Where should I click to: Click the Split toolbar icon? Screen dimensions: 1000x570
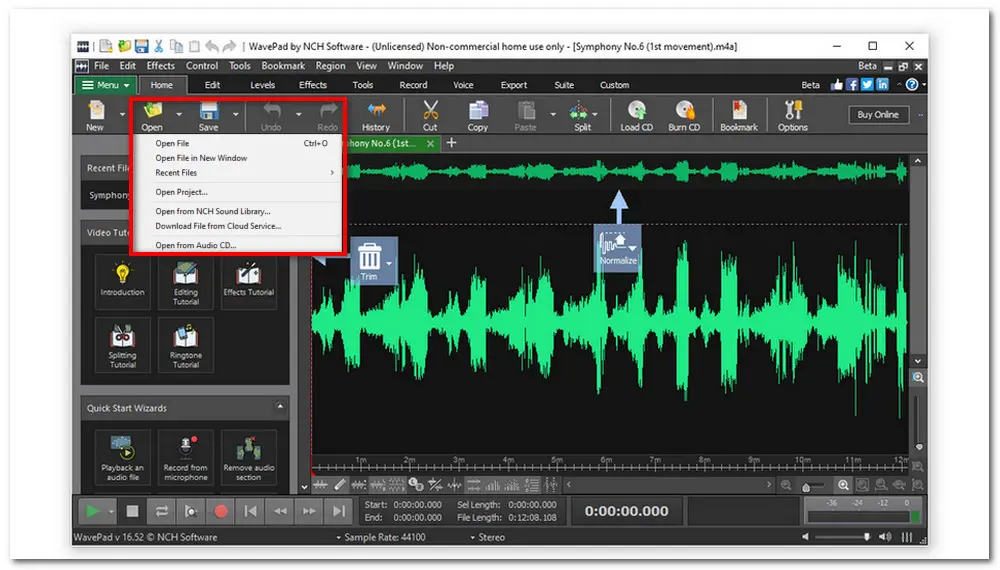[x=580, y=115]
